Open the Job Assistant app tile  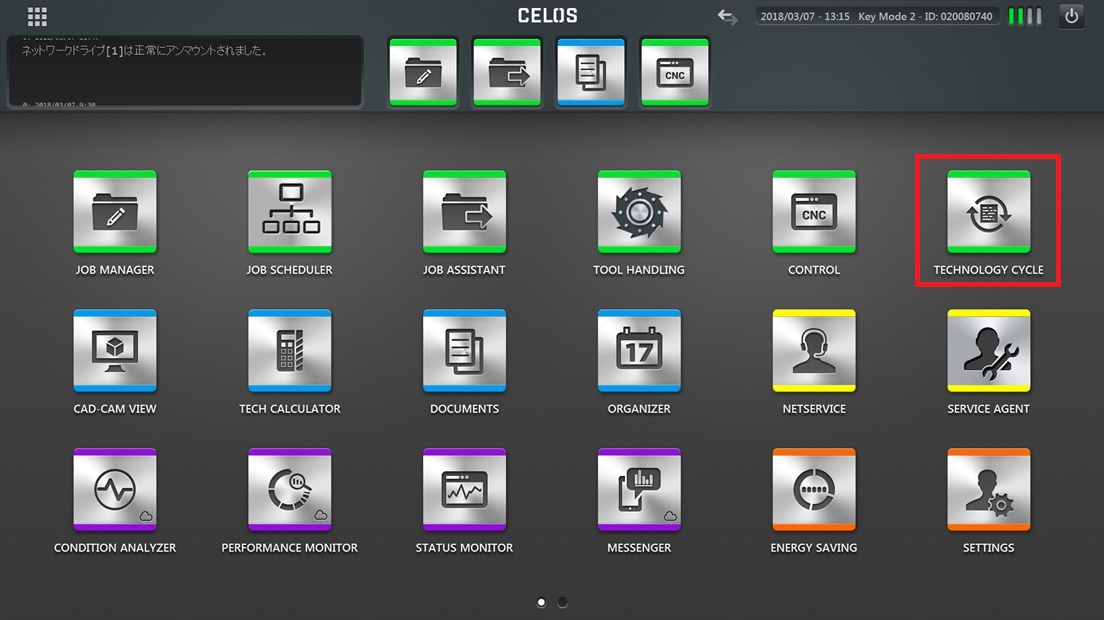464,211
